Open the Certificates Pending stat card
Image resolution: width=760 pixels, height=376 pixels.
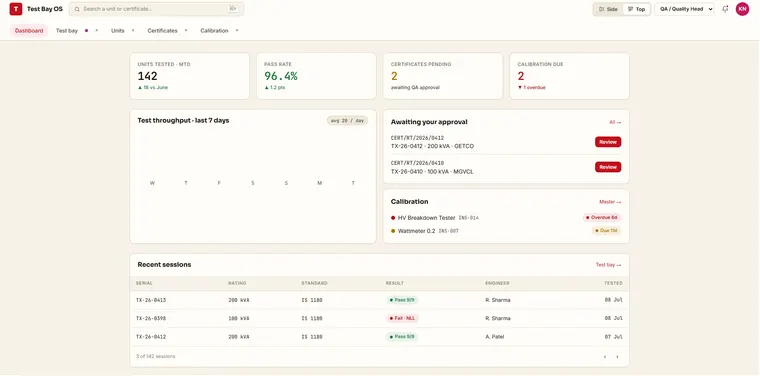[443, 76]
